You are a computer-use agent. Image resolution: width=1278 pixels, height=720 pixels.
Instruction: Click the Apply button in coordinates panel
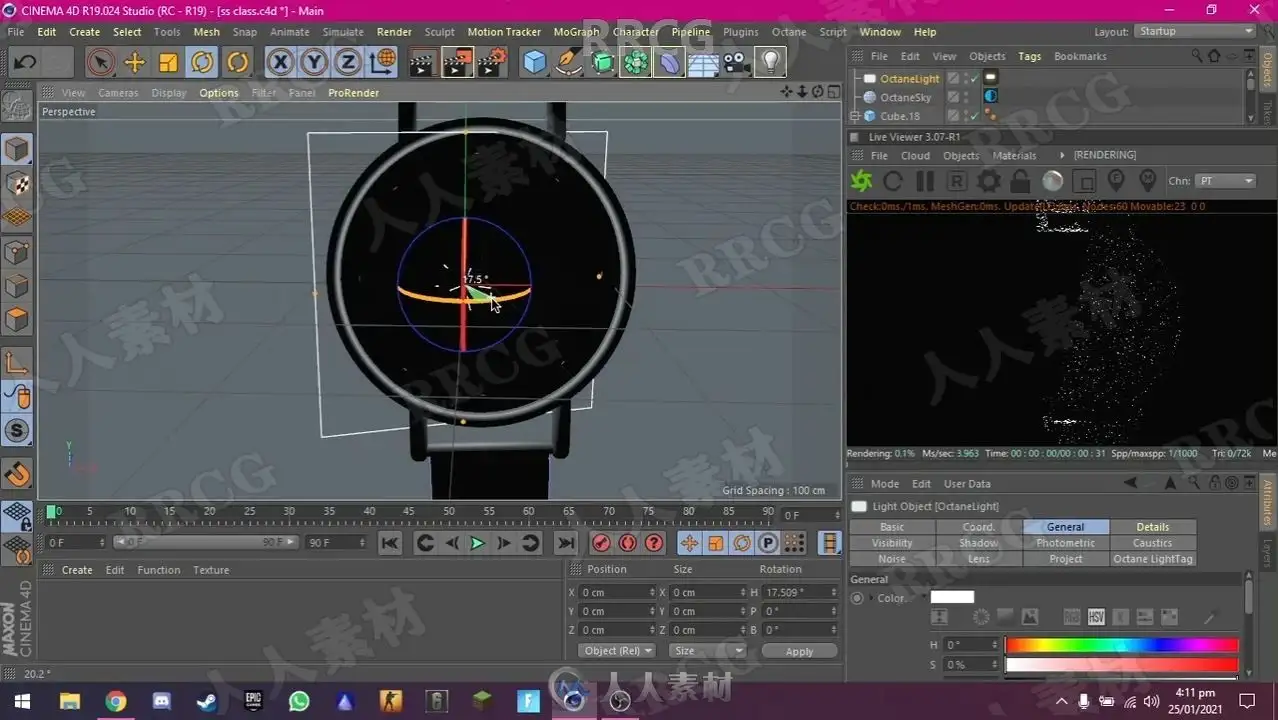point(799,651)
